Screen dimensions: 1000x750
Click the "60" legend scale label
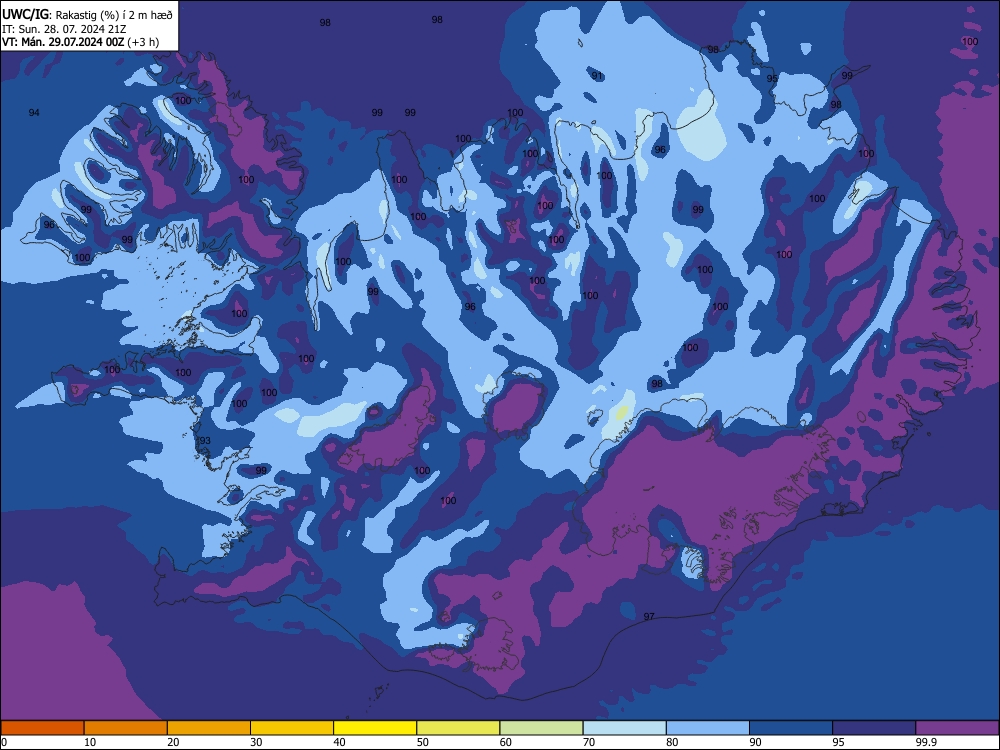[506, 742]
